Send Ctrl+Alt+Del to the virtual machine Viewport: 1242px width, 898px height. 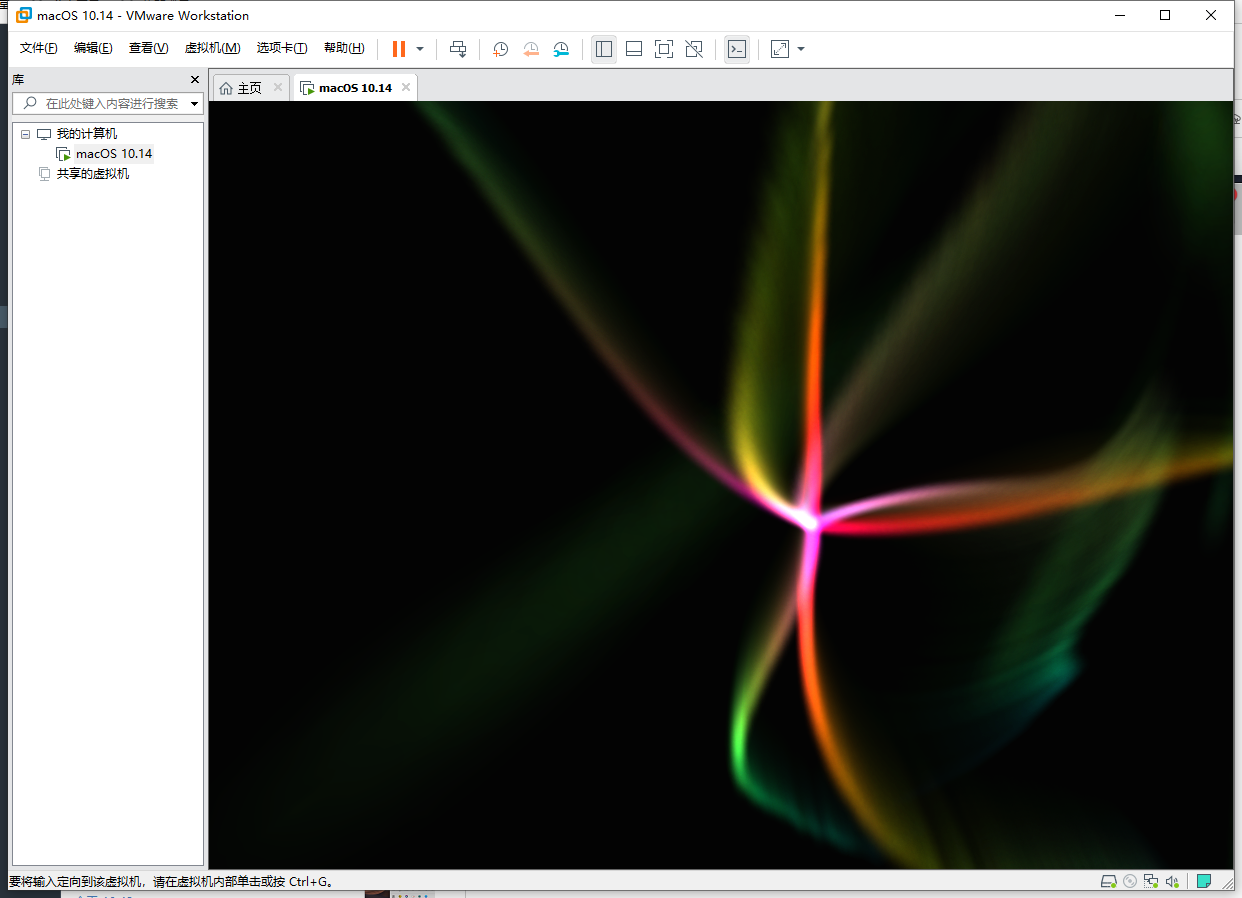point(458,49)
